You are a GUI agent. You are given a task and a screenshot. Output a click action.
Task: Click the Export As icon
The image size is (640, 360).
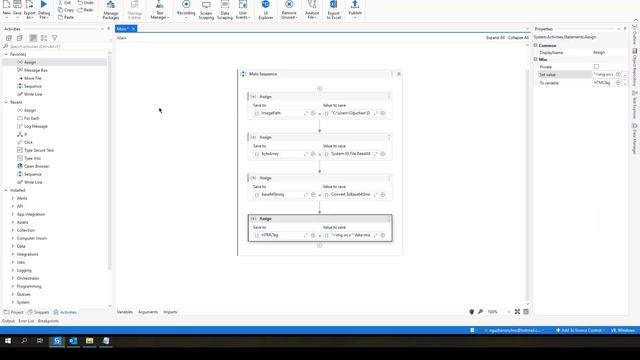(x=29, y=5)
